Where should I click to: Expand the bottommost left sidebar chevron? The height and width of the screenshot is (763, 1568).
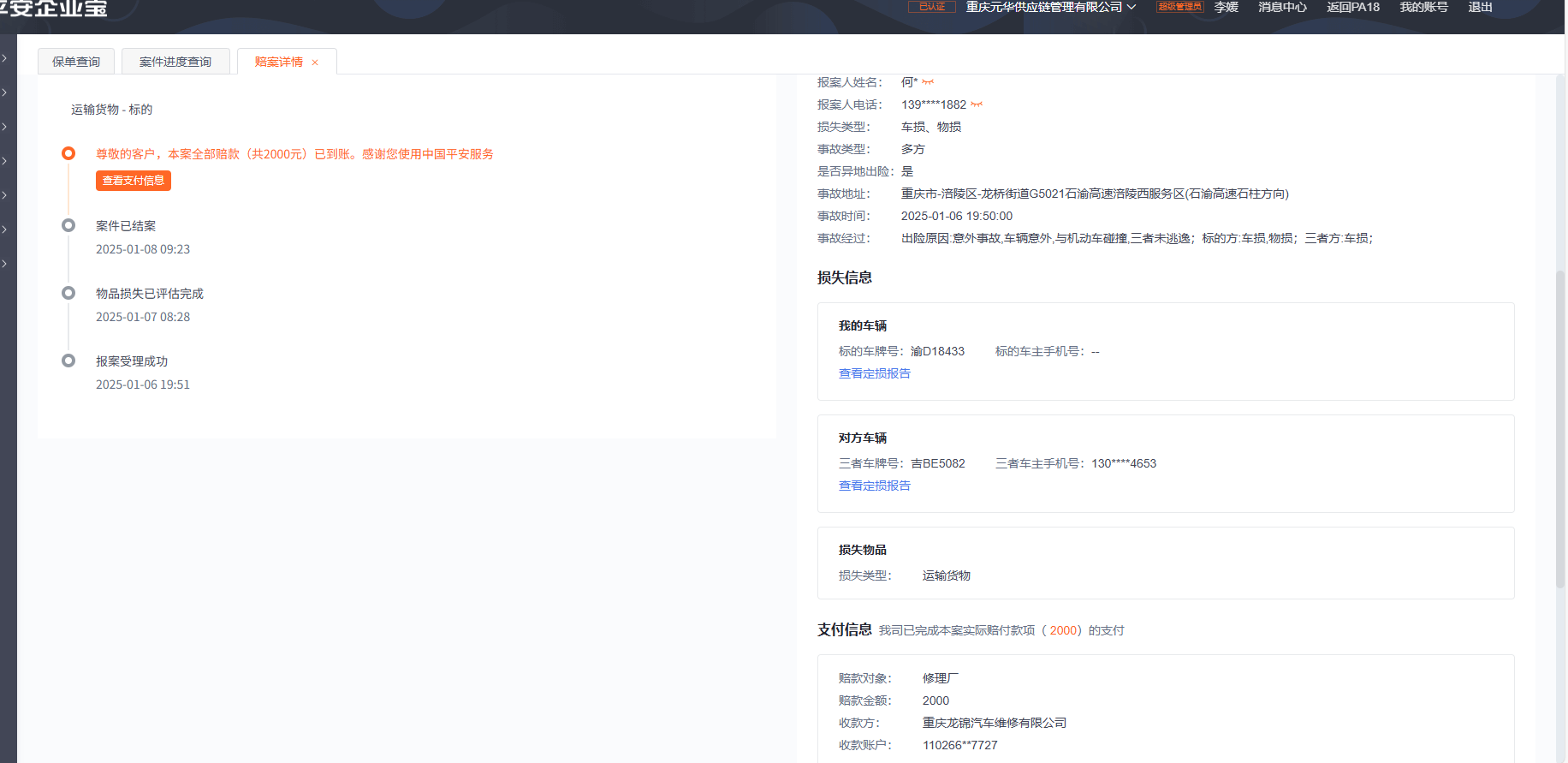(5, 264)
